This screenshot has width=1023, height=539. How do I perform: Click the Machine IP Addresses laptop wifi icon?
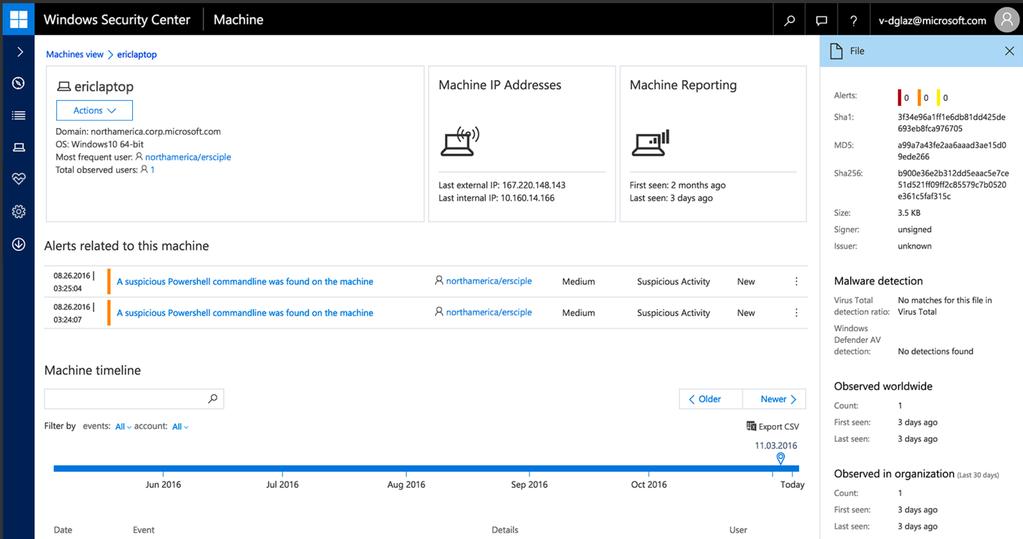point(460,141)
